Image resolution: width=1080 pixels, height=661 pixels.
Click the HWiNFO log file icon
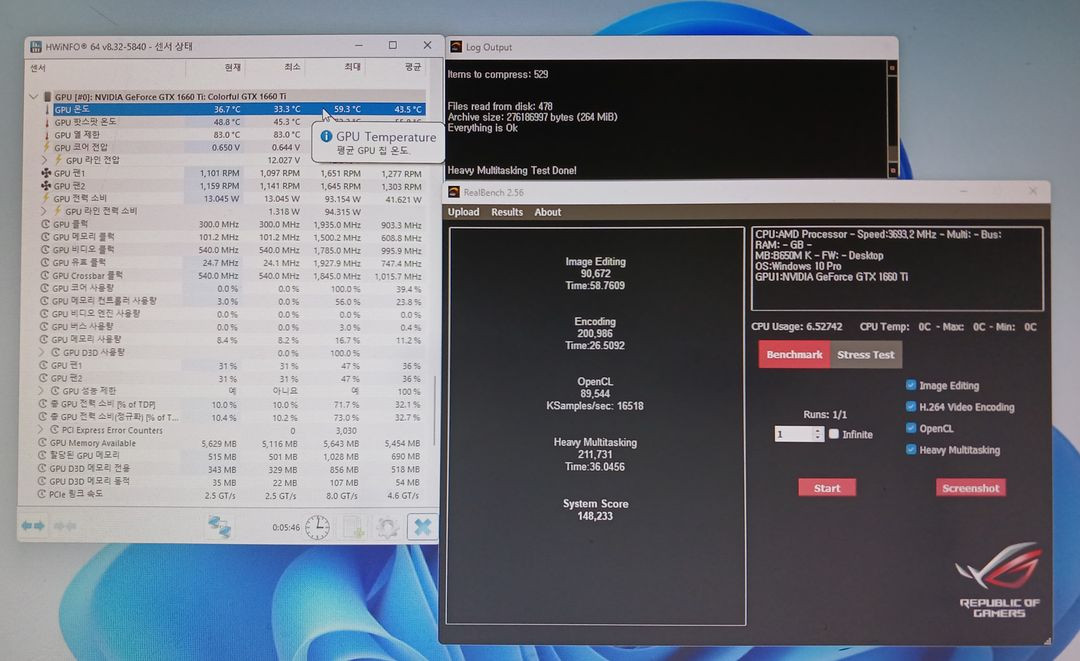click(x=354, y=528)
